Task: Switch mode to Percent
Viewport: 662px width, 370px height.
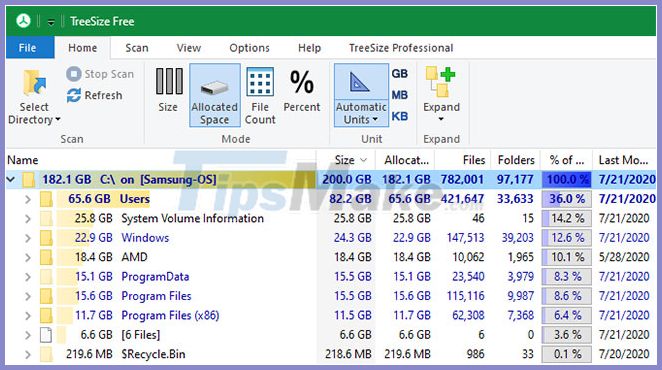Action: [x=302, y=90]
